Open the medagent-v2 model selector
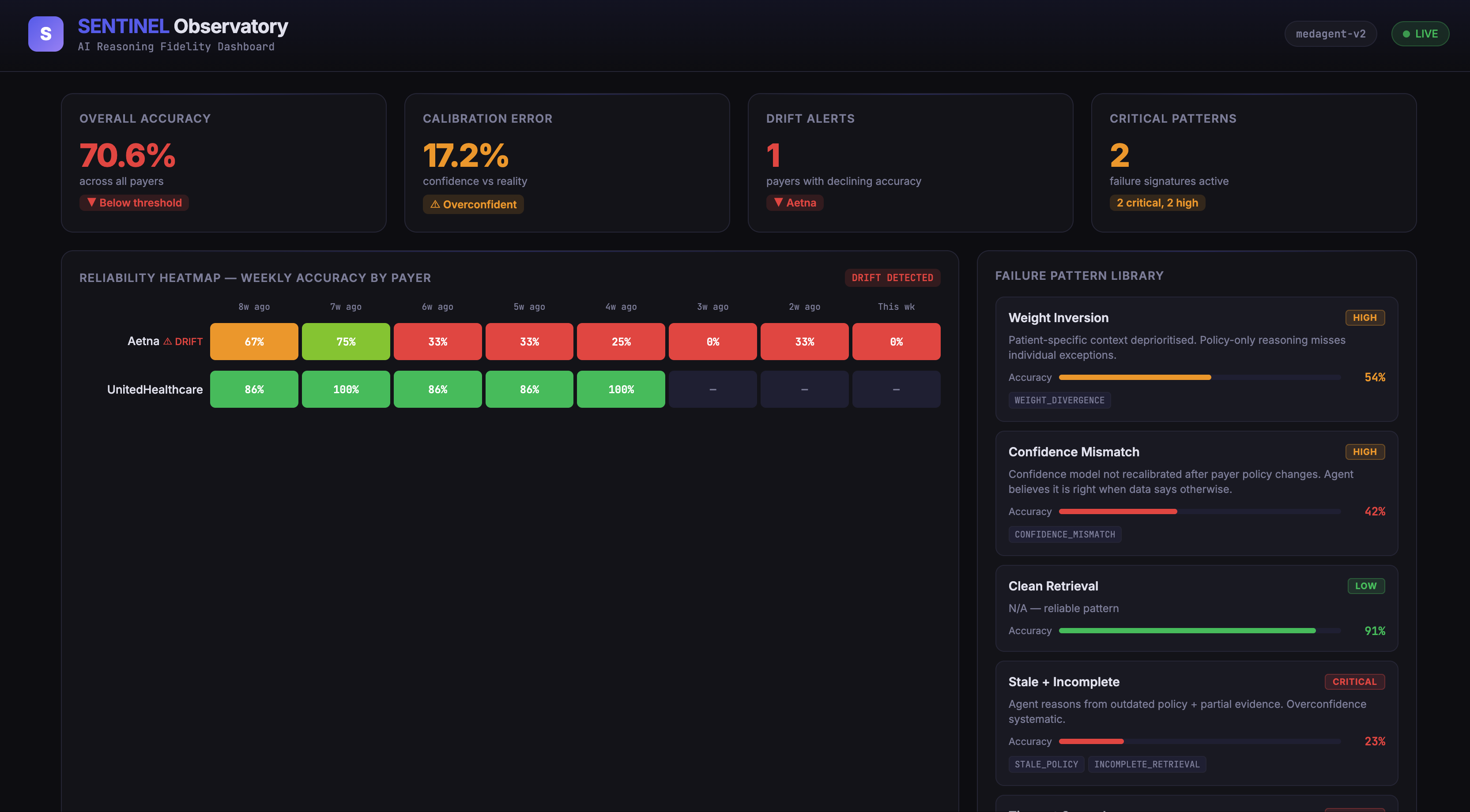The width and height of the screenshot is (1470, 812). coord(1331,34)
